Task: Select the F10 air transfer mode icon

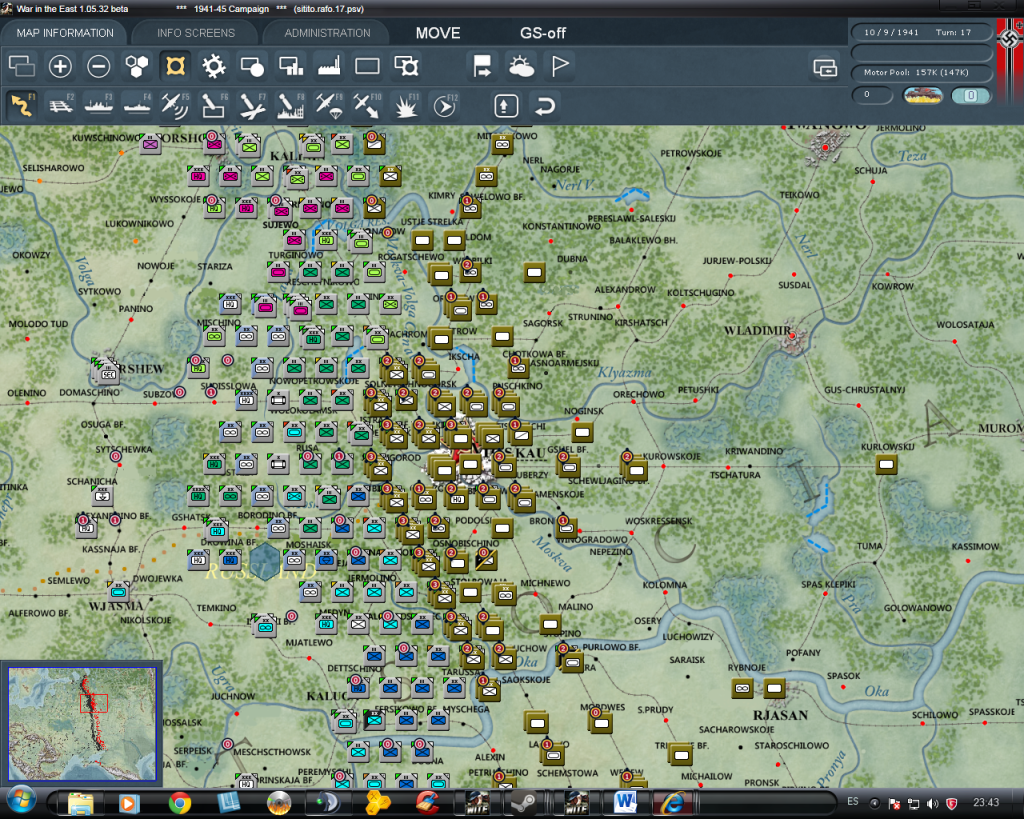Action: click(x=367, y=106)
